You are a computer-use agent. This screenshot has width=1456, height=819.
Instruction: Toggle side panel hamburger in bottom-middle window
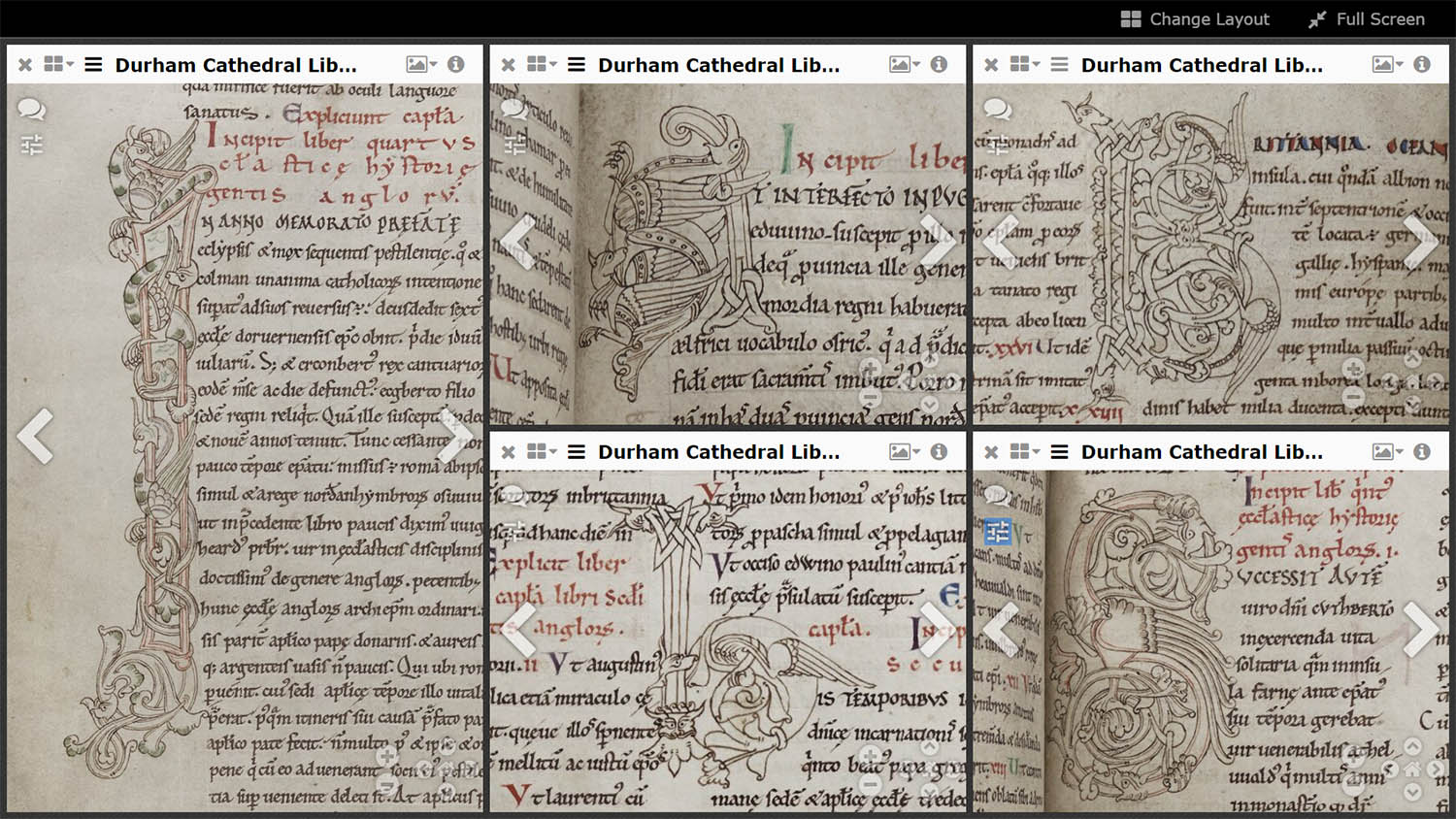[x=577, y=451]
